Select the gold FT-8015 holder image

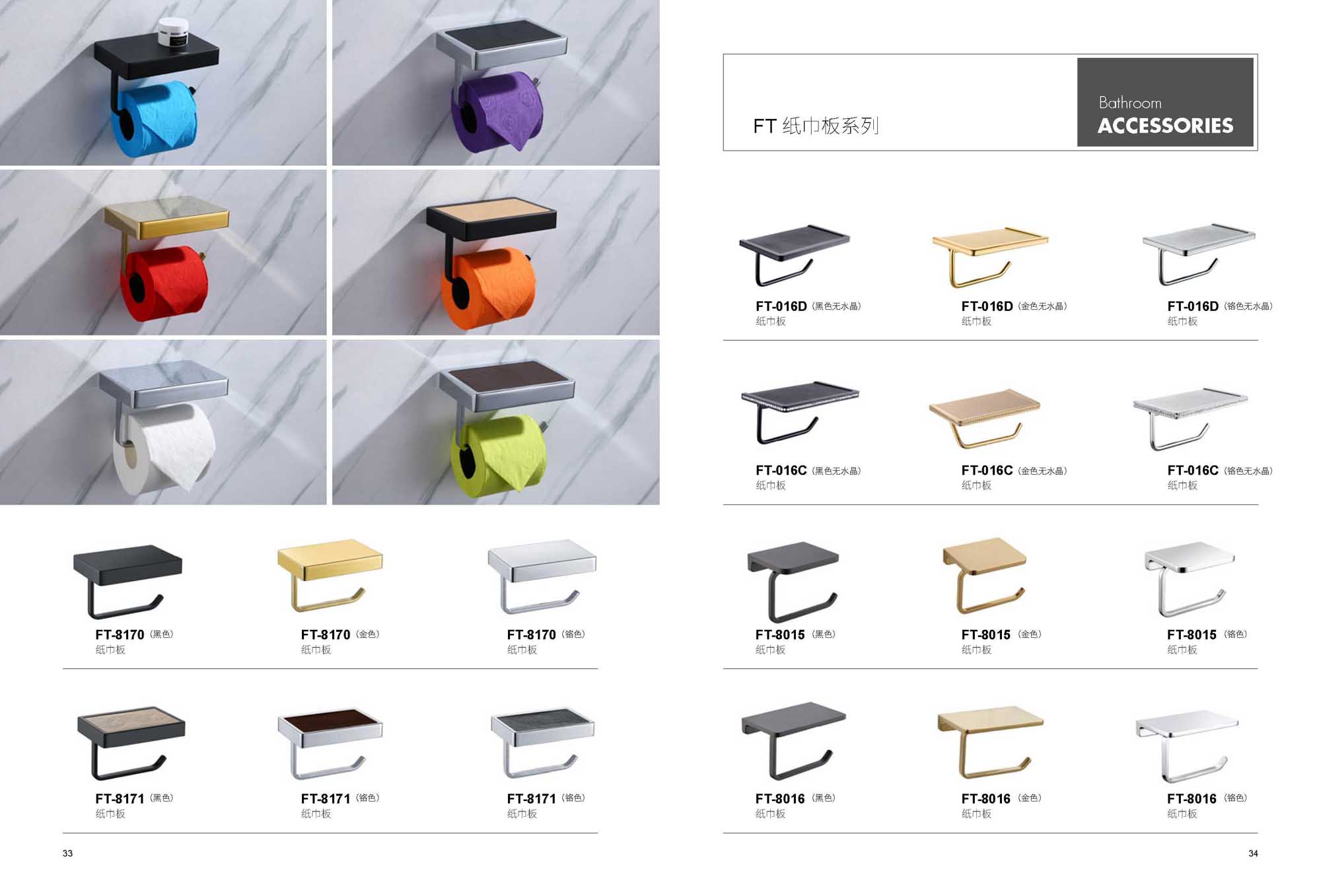pos(984,576)
